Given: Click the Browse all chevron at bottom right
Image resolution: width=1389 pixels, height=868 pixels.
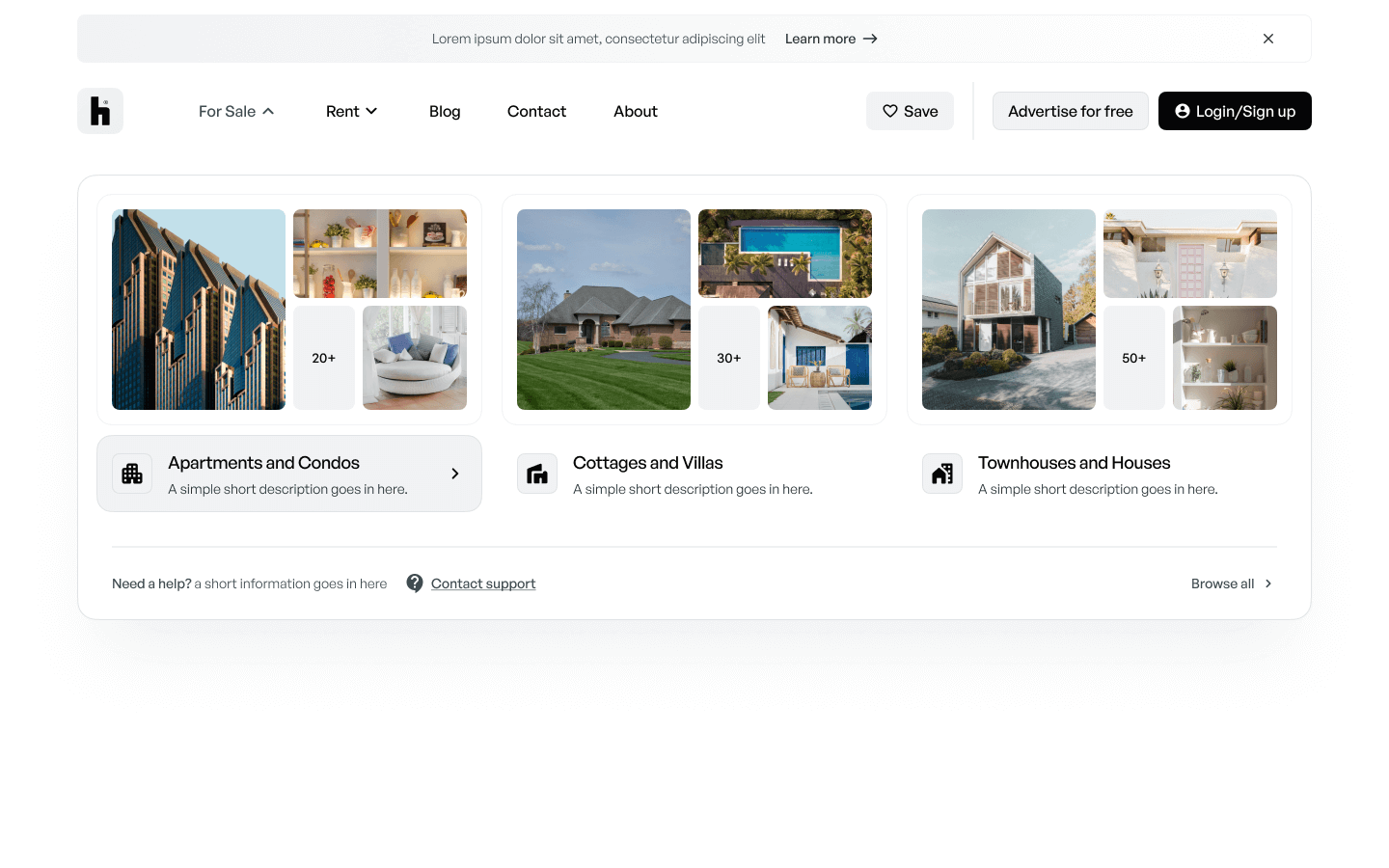Looking at the screenshot, I should [x=1268, y=583].
